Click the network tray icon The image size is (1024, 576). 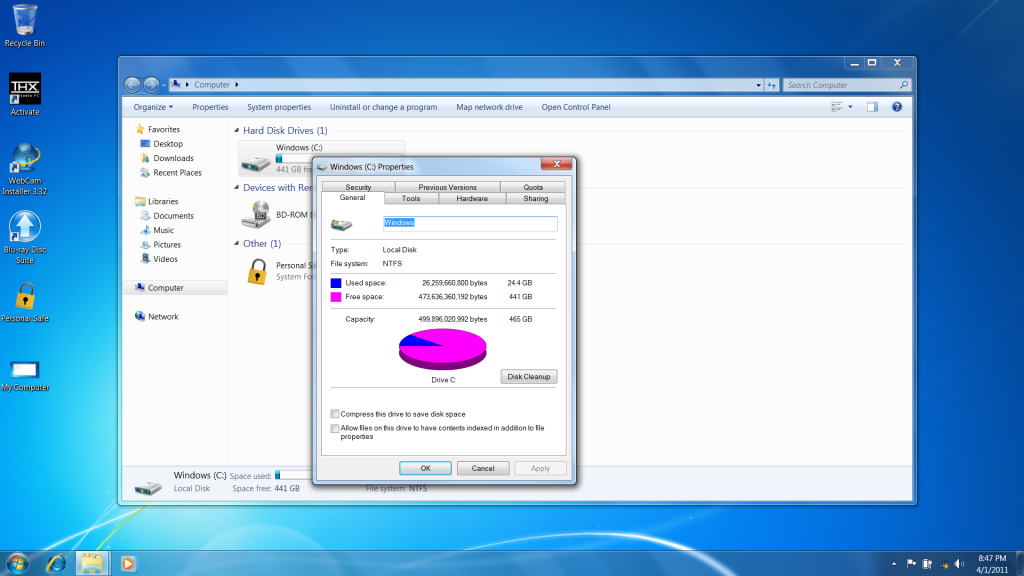coord(943,564)
